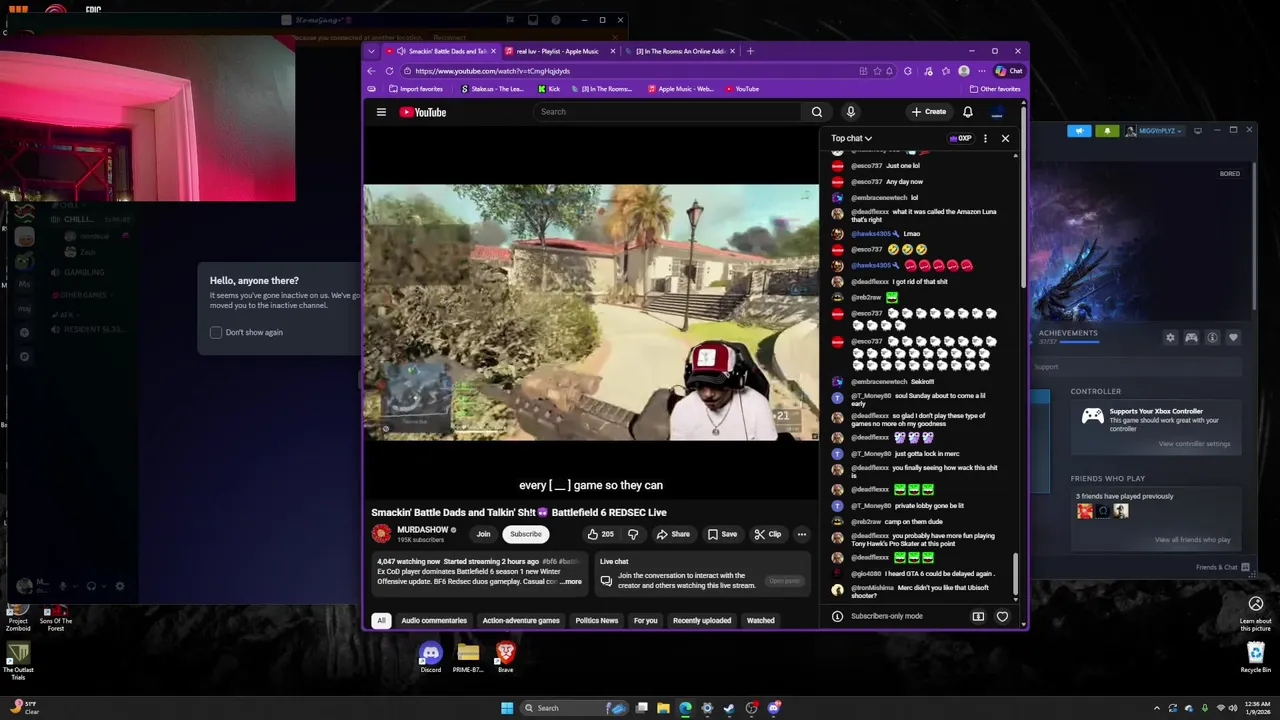The height and width of the screenshot is (720, 1280).
Task: Click View controller settings in Steam
Action: [1194, 444]
